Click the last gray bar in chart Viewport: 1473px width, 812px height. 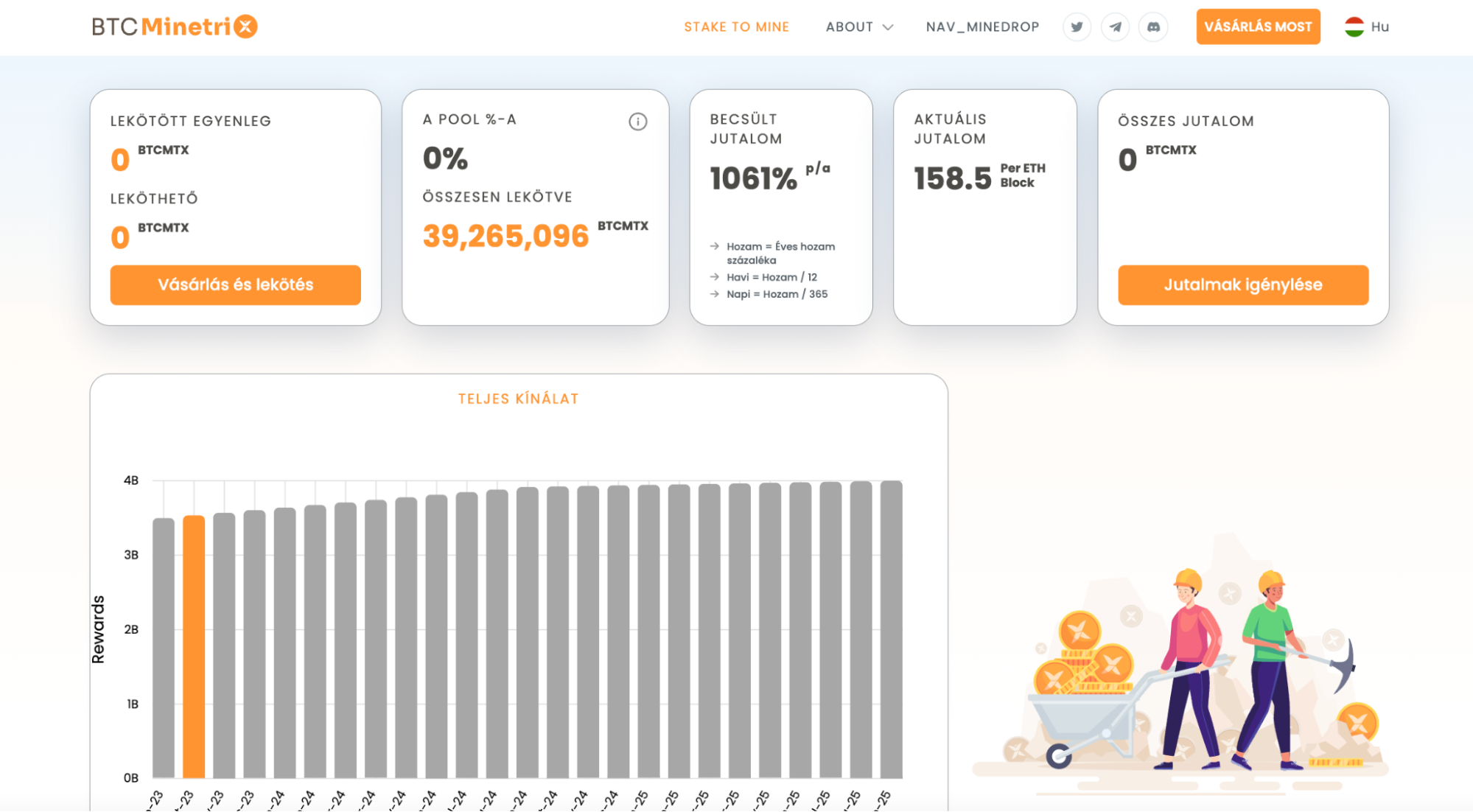coord(892,629)
